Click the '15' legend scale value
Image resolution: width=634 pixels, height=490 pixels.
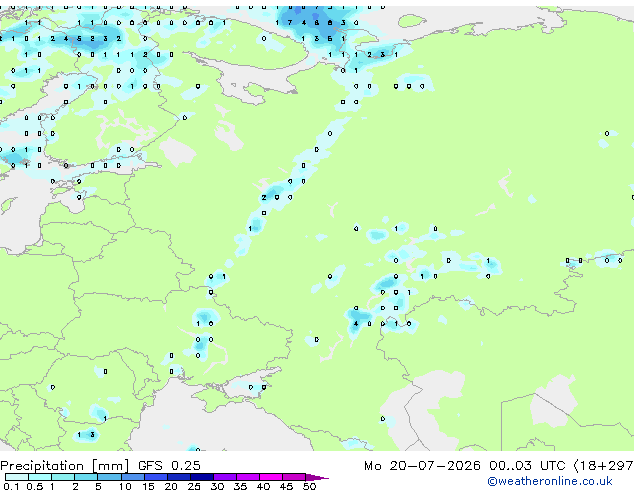(148, 486)
